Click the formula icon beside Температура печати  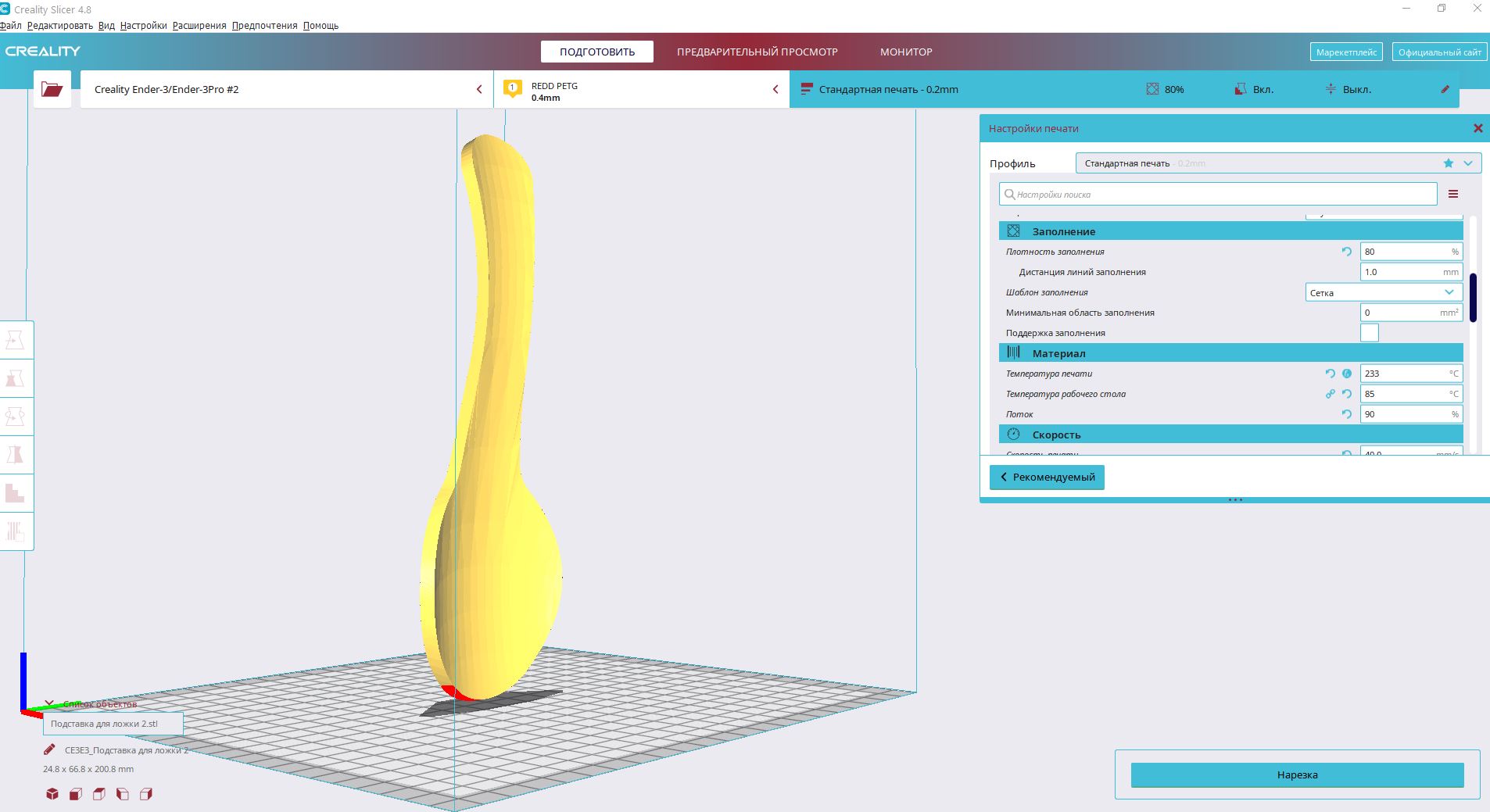point(1347,374)
